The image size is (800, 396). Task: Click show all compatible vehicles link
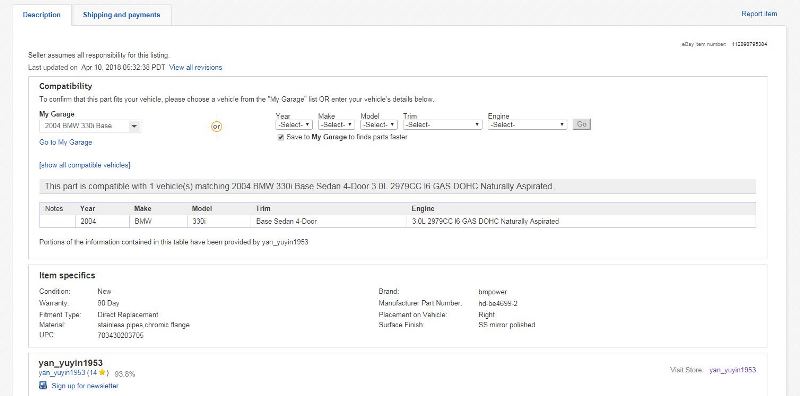85,165
